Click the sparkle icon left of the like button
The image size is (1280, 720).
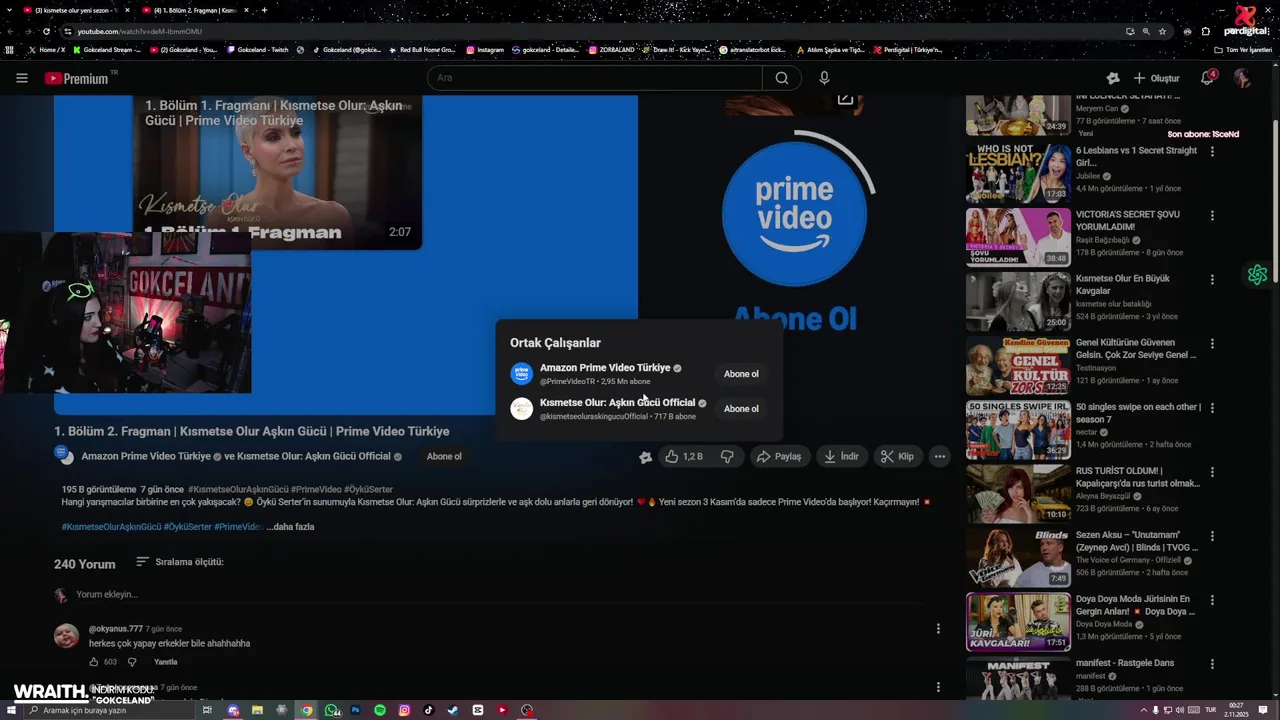tap(646, 457)
